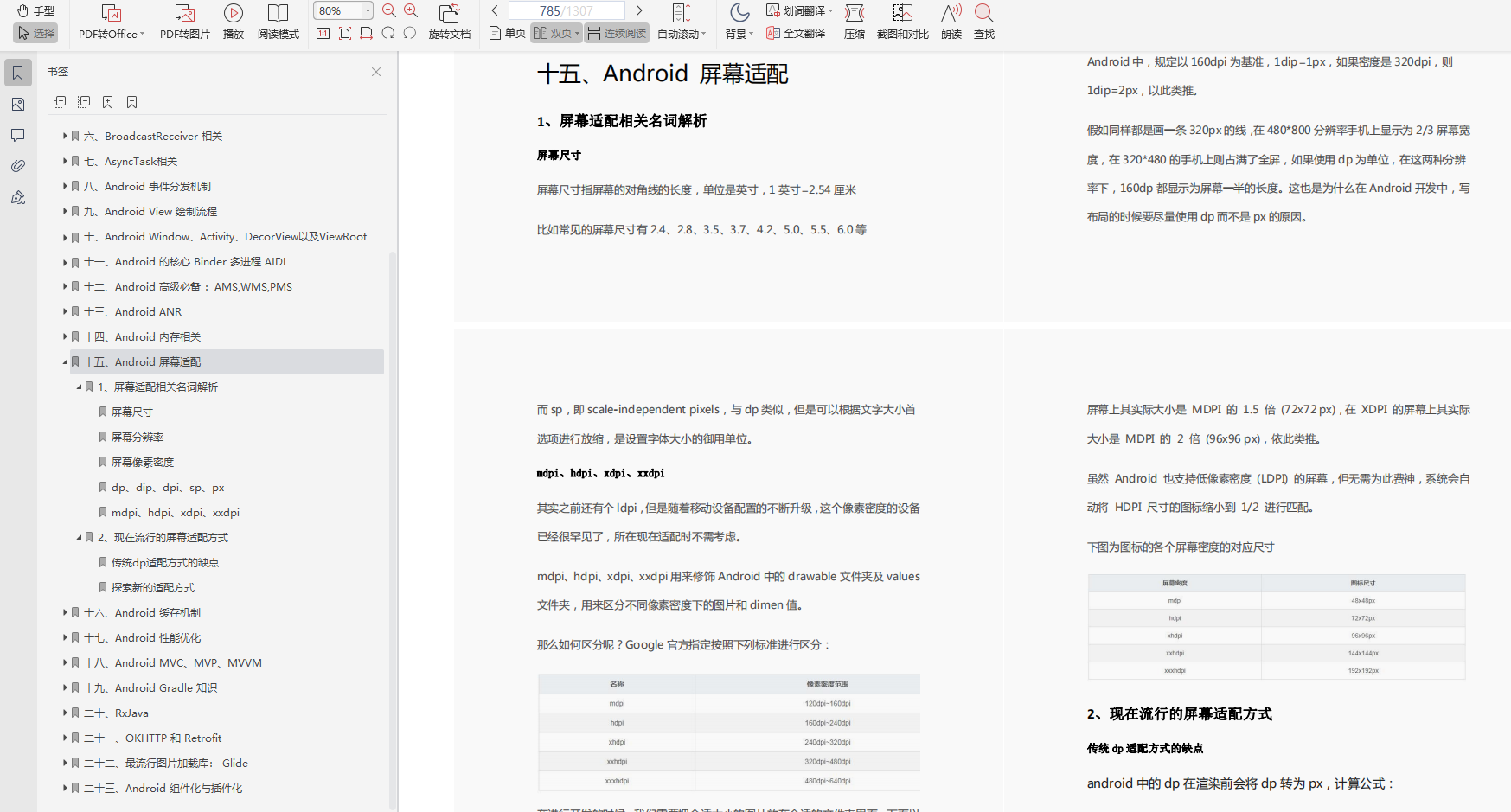Open PDF转图片 image conversion
Screen dimensions: 1511x812
pyautogui.click(x=185, y=22)
